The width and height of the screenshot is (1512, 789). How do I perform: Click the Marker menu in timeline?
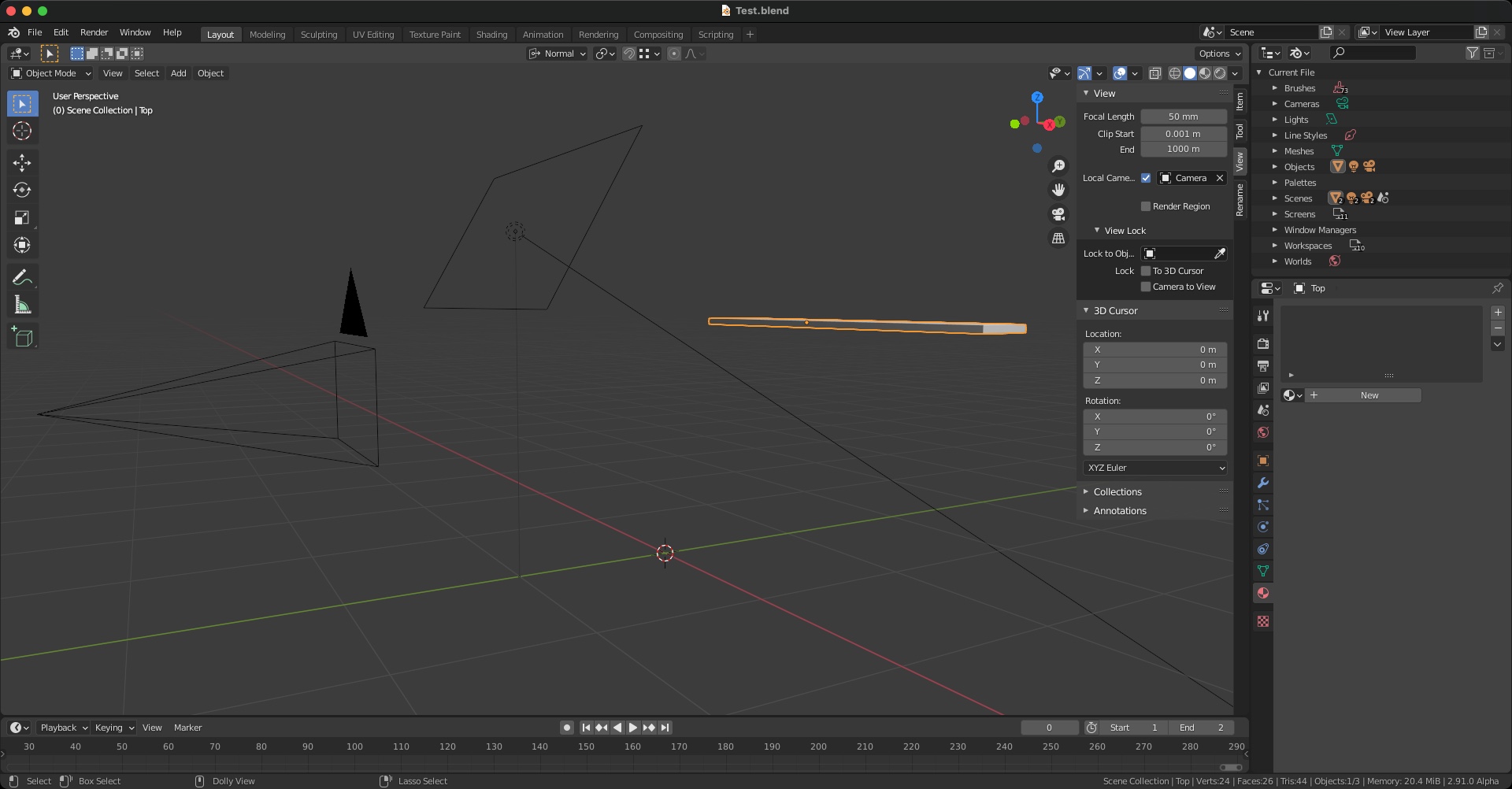(187, 728)
